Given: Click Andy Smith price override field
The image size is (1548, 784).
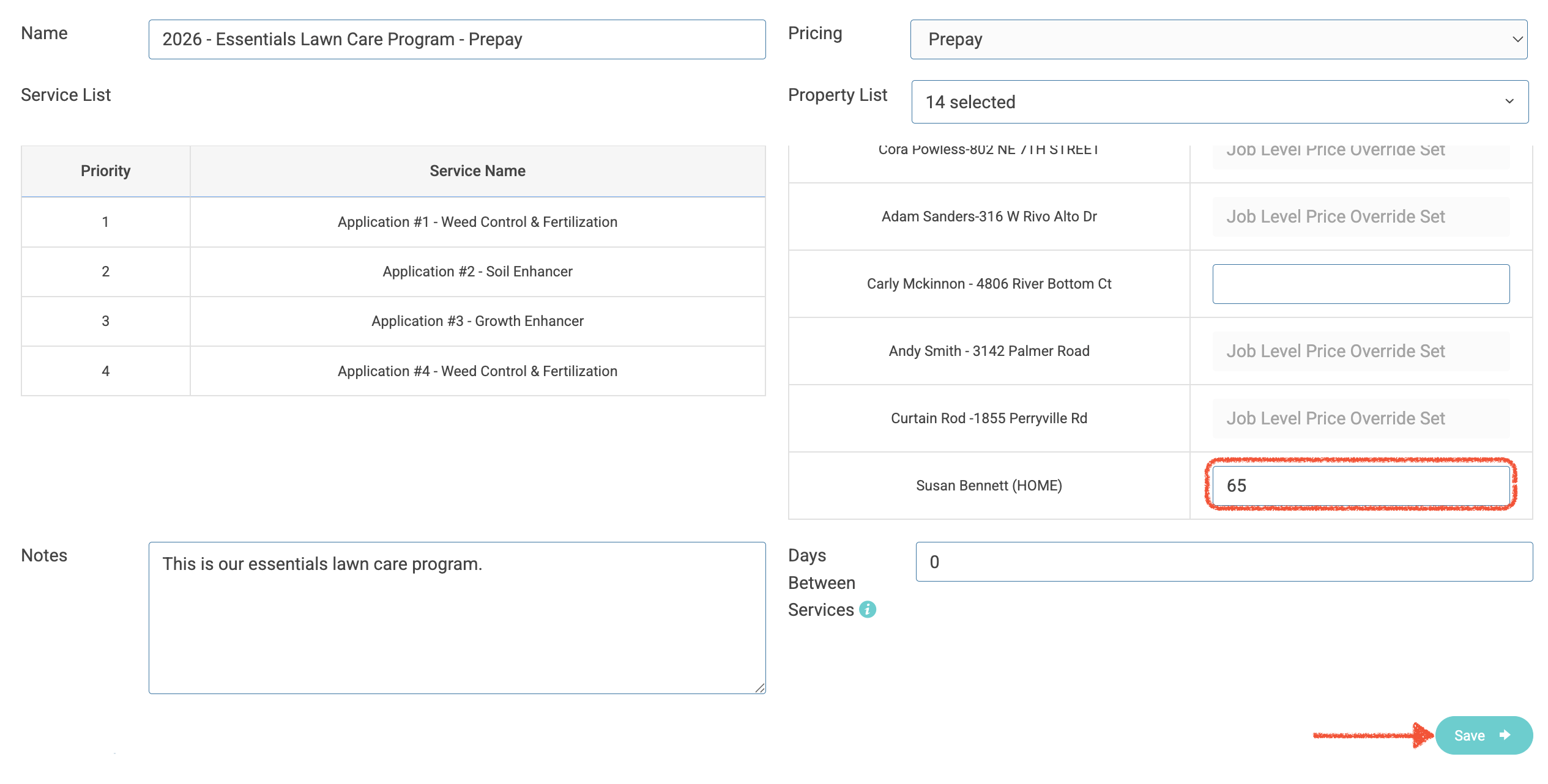Looking at the screenshot, I should point(1360,352).
